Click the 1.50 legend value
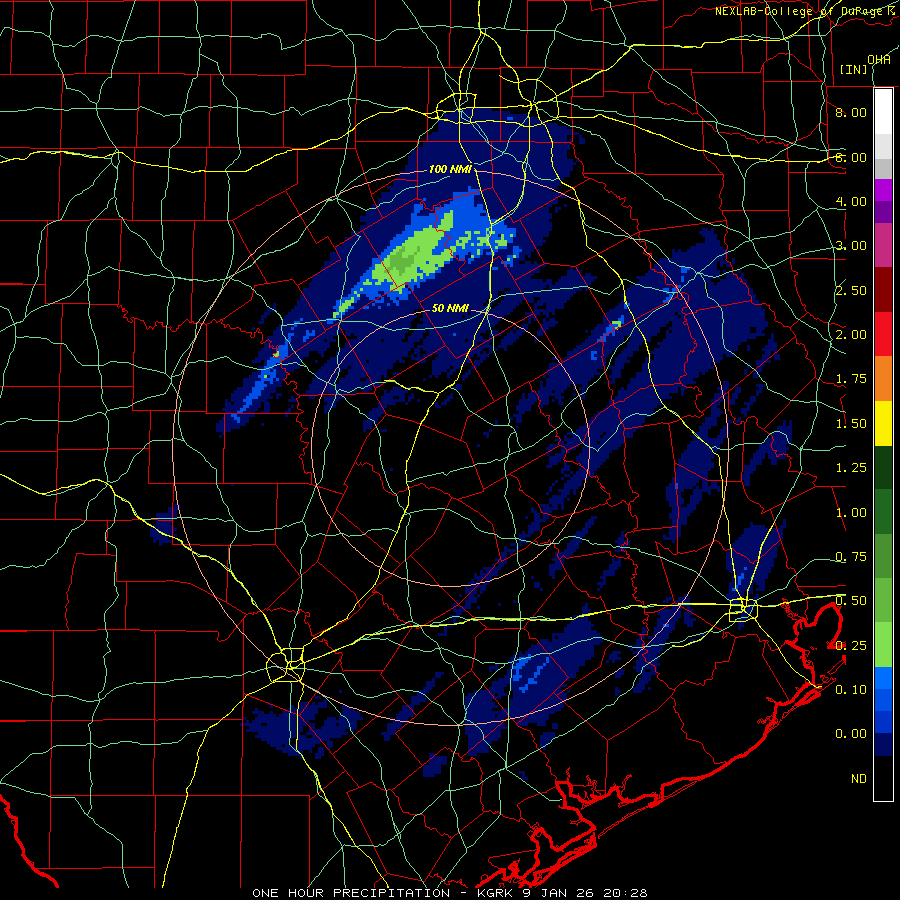Image resolution: width=900 pixels, height=900 pixels. (851, 424)
